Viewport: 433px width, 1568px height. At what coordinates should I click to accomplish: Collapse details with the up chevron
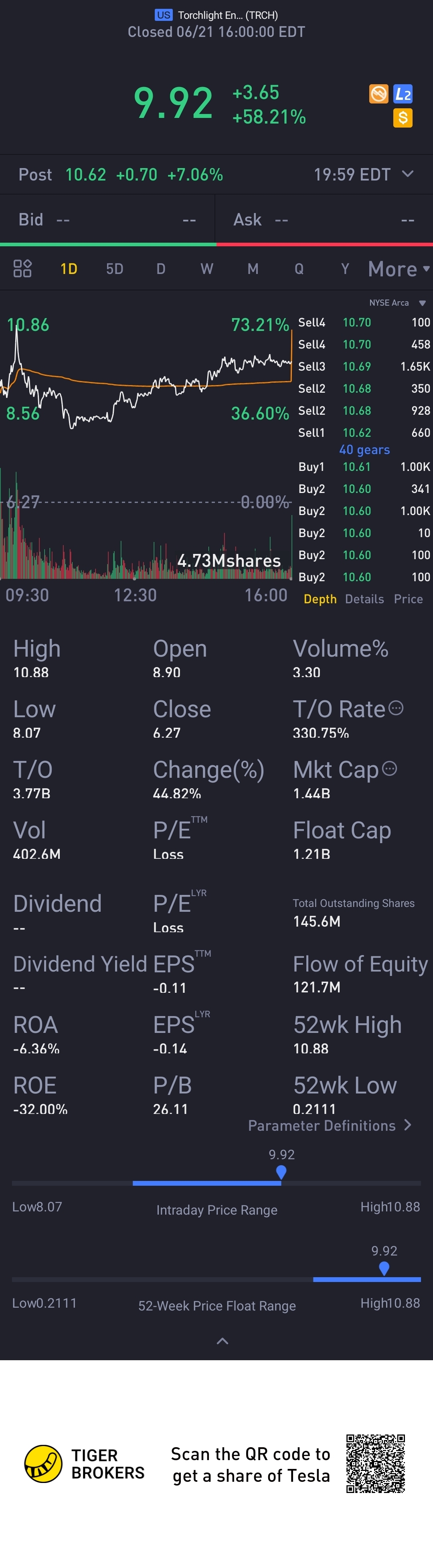tap(223, 1341)
